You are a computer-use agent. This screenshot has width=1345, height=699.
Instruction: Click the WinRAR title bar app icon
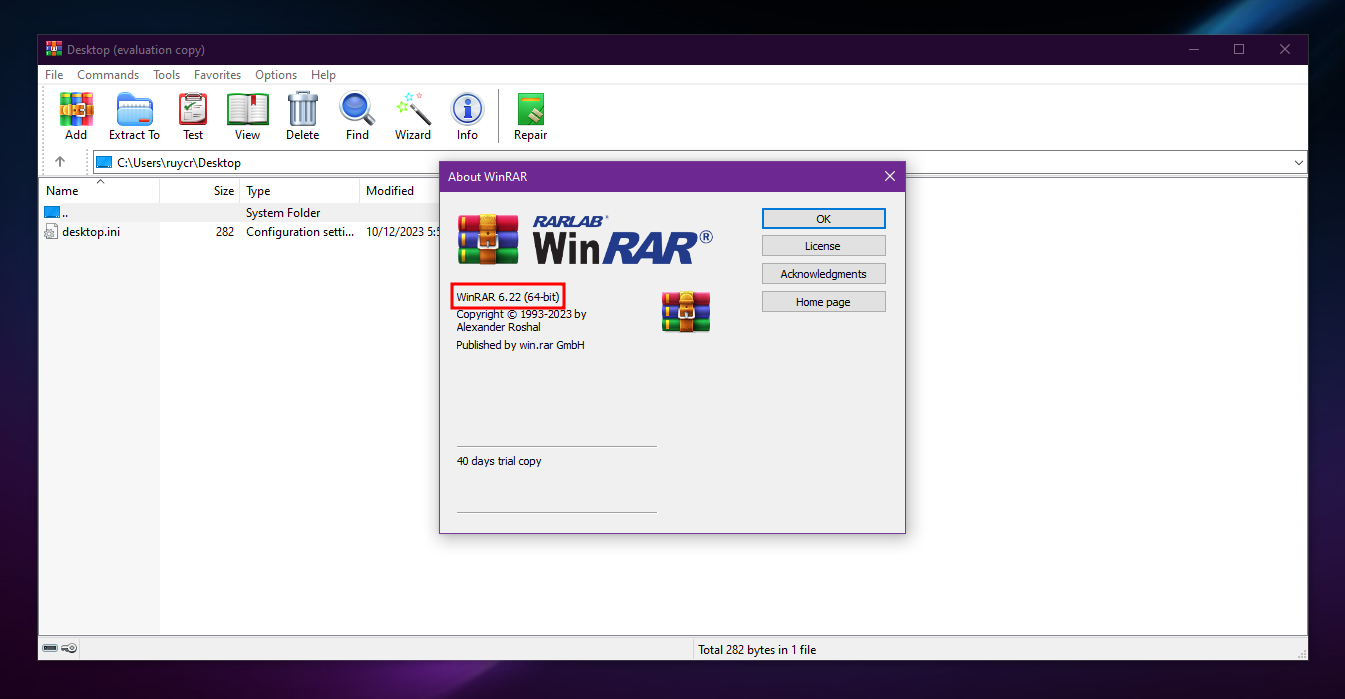pos(54,49)
